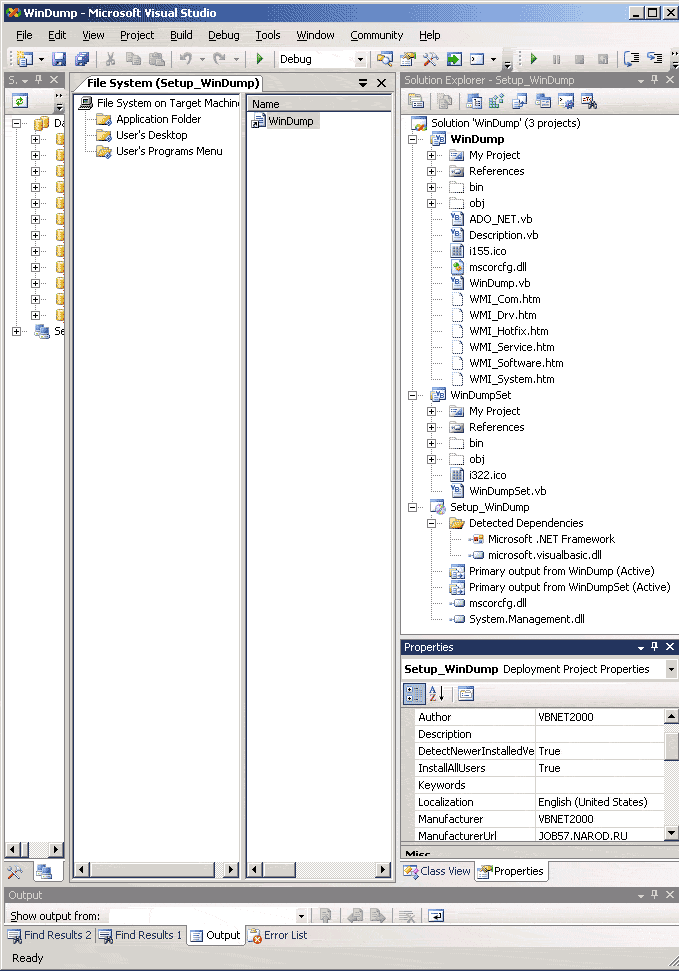Click the Properties grid scroll-up arrow
The width and height of the screenshot is (679, 971).
tap(671, 716)
